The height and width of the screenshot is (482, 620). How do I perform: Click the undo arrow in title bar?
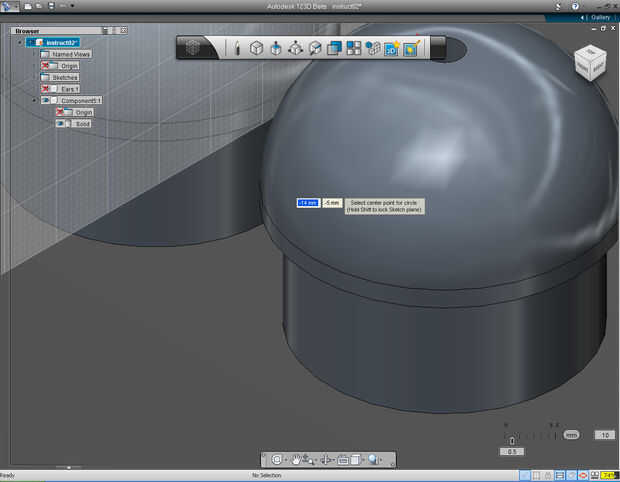63,6
